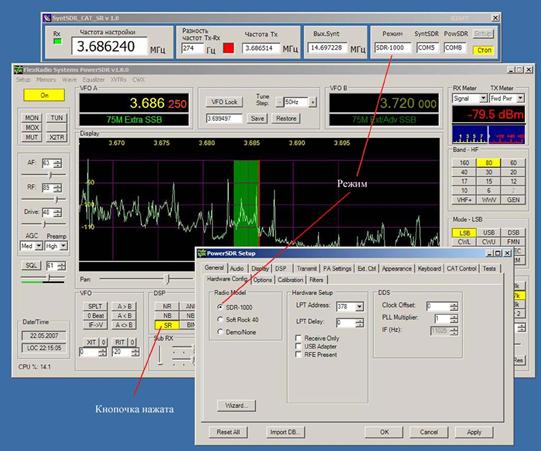Screen dimensions: 541x451
Task: Move the RF gain slider
Action: click(57, 199)
